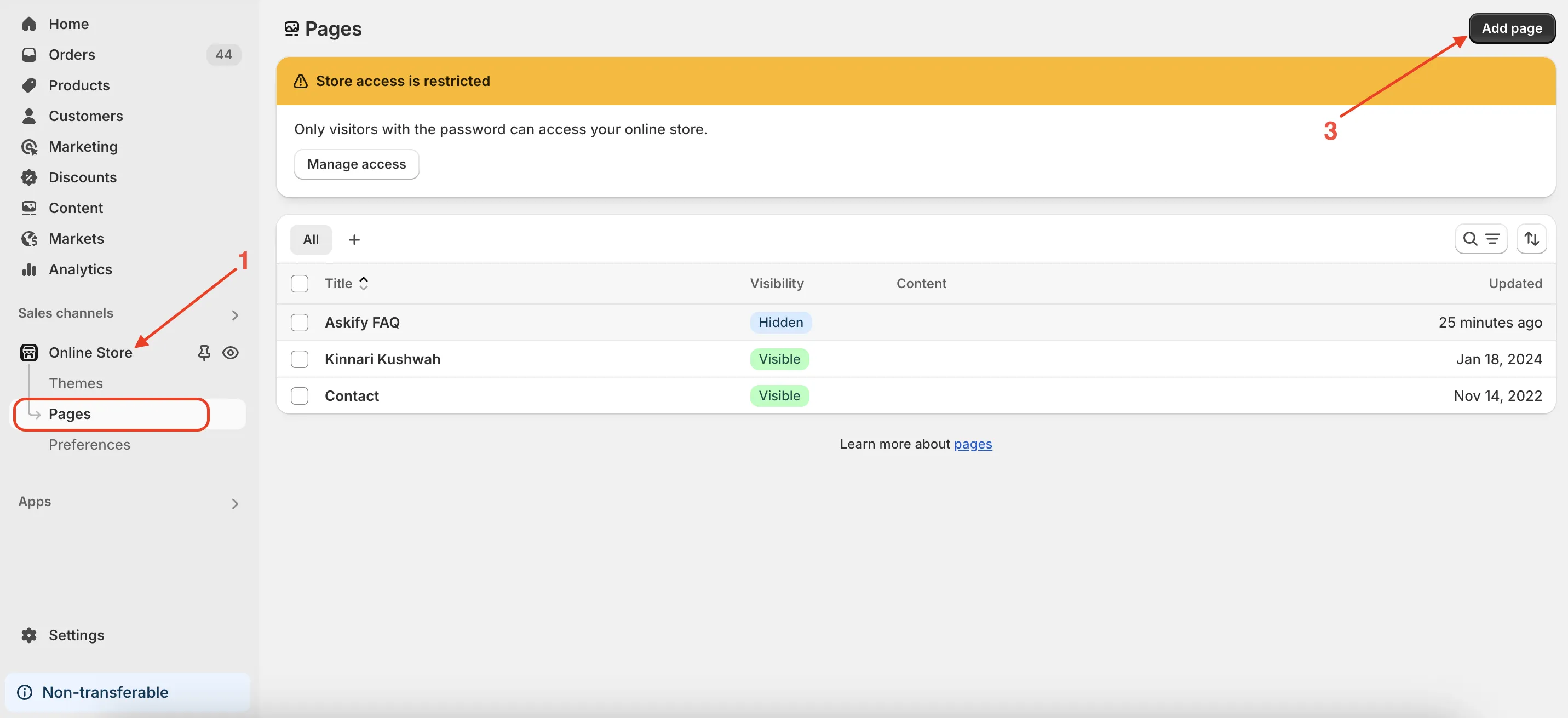Open search and filter for pages
The width and height of the screenshot is (1568, 718).
click(x=1480, y=239)
